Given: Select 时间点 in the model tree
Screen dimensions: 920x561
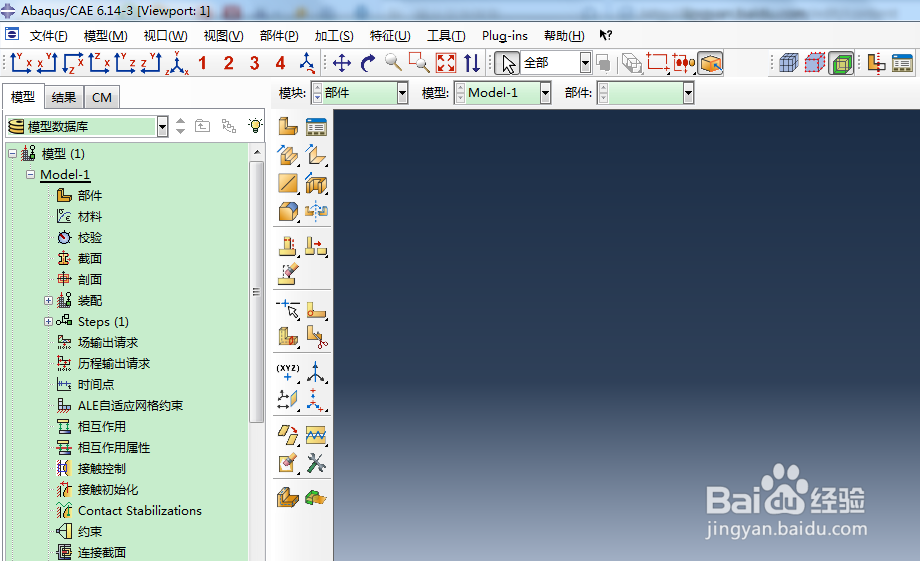Looking at the screenshot, I should [x=96, y=384].
